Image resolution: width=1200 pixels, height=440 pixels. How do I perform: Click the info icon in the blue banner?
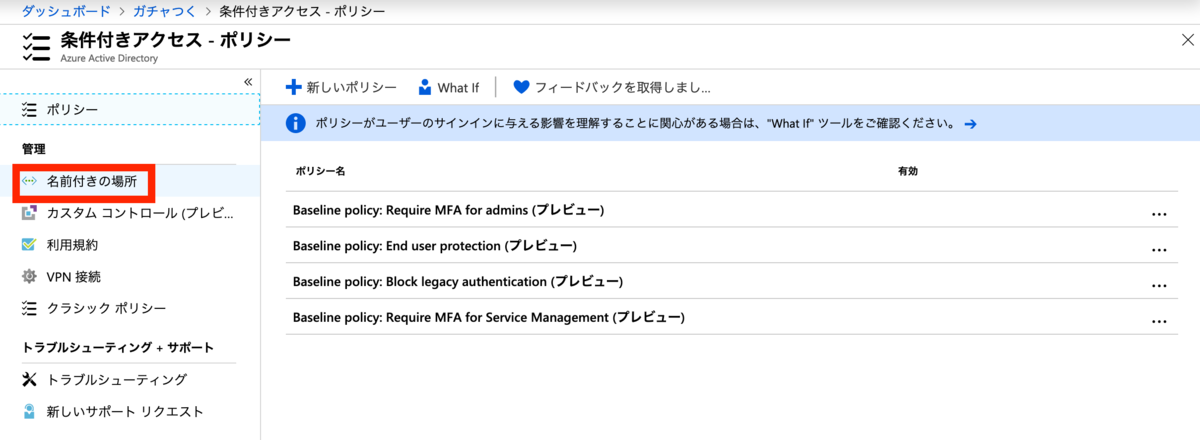coord(295,123)
